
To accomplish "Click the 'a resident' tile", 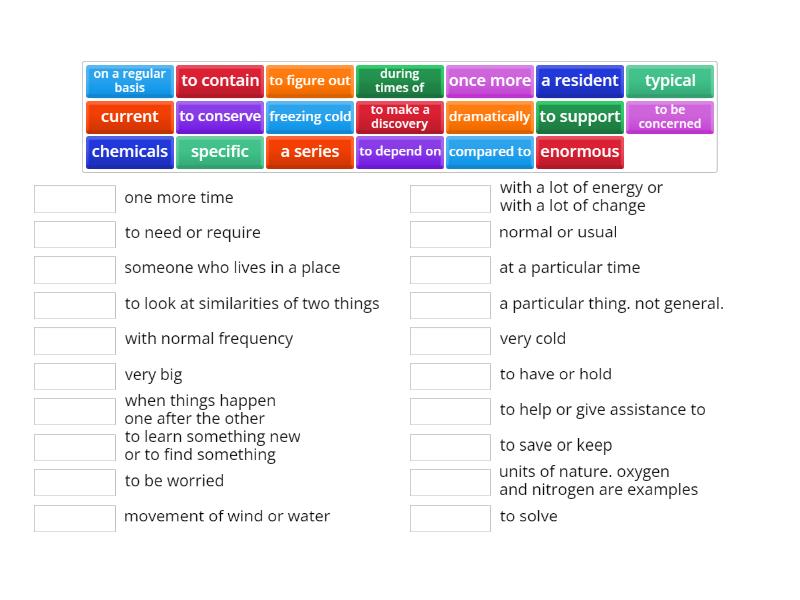I will pos(580,81).
